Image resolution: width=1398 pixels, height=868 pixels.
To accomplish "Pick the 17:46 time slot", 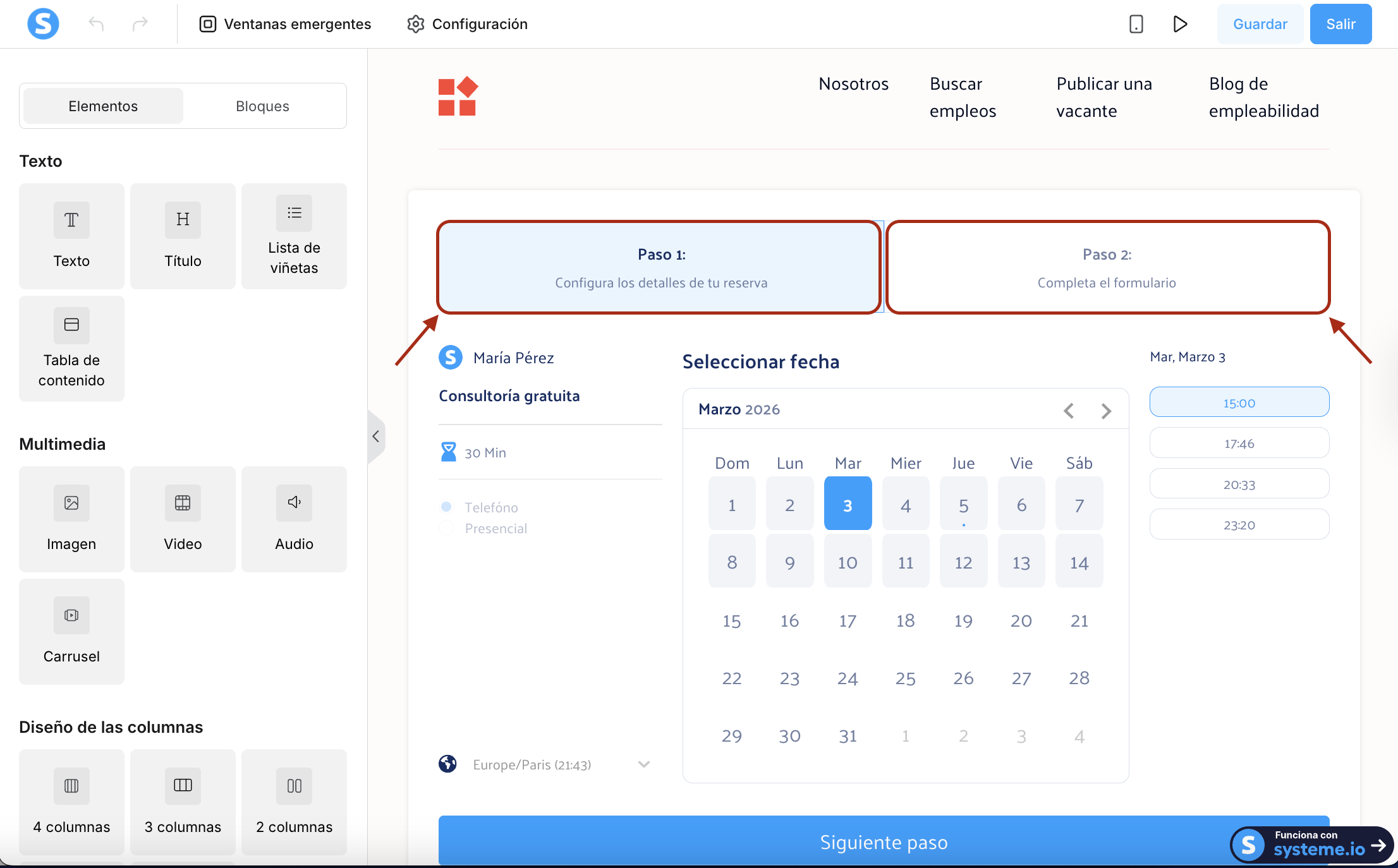I will (x=1239, y=443).
